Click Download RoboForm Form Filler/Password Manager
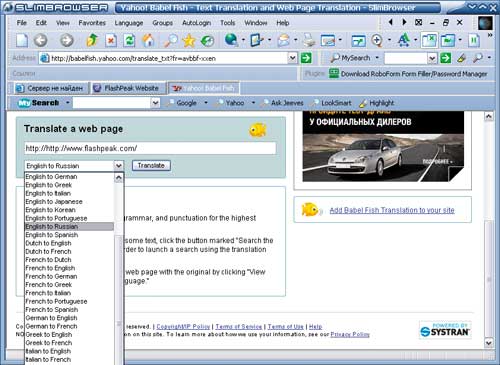Screen dimensions: 500x365 click(414, 74)
